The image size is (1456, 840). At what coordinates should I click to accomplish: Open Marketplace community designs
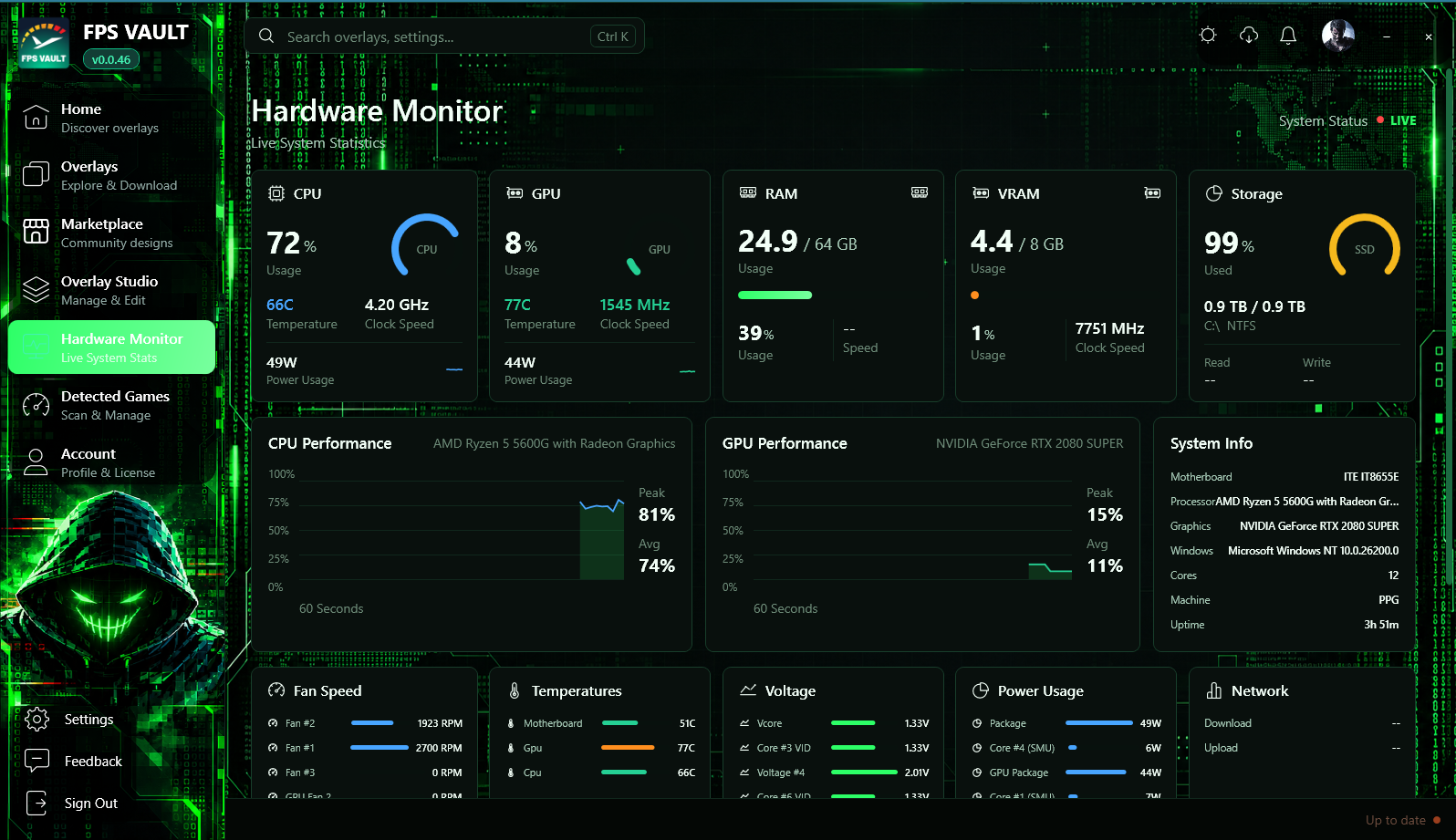pyautogui.click(x=111, y=233)
